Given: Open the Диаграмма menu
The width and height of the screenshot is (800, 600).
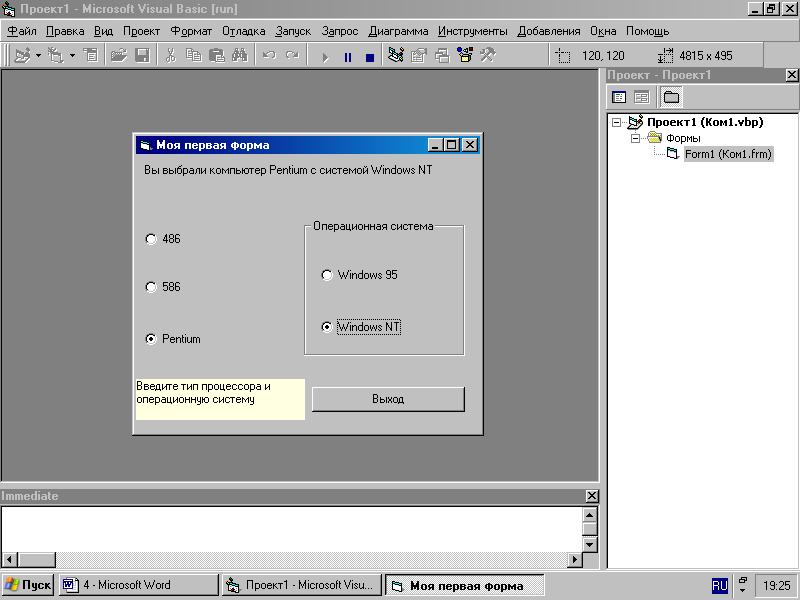Looking at the screenshot, I should [398, 31].
